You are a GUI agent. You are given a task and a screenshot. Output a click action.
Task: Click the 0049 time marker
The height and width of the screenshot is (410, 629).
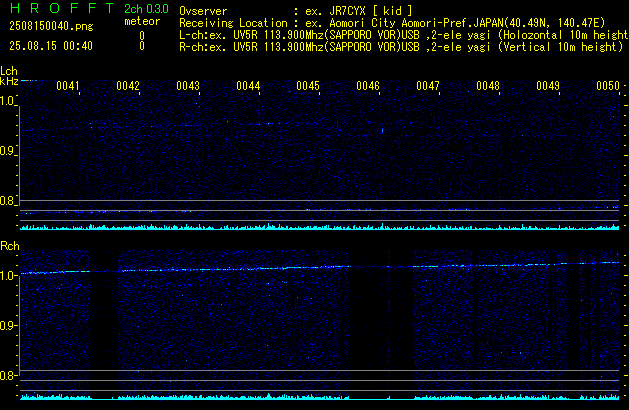coord(548,86)
